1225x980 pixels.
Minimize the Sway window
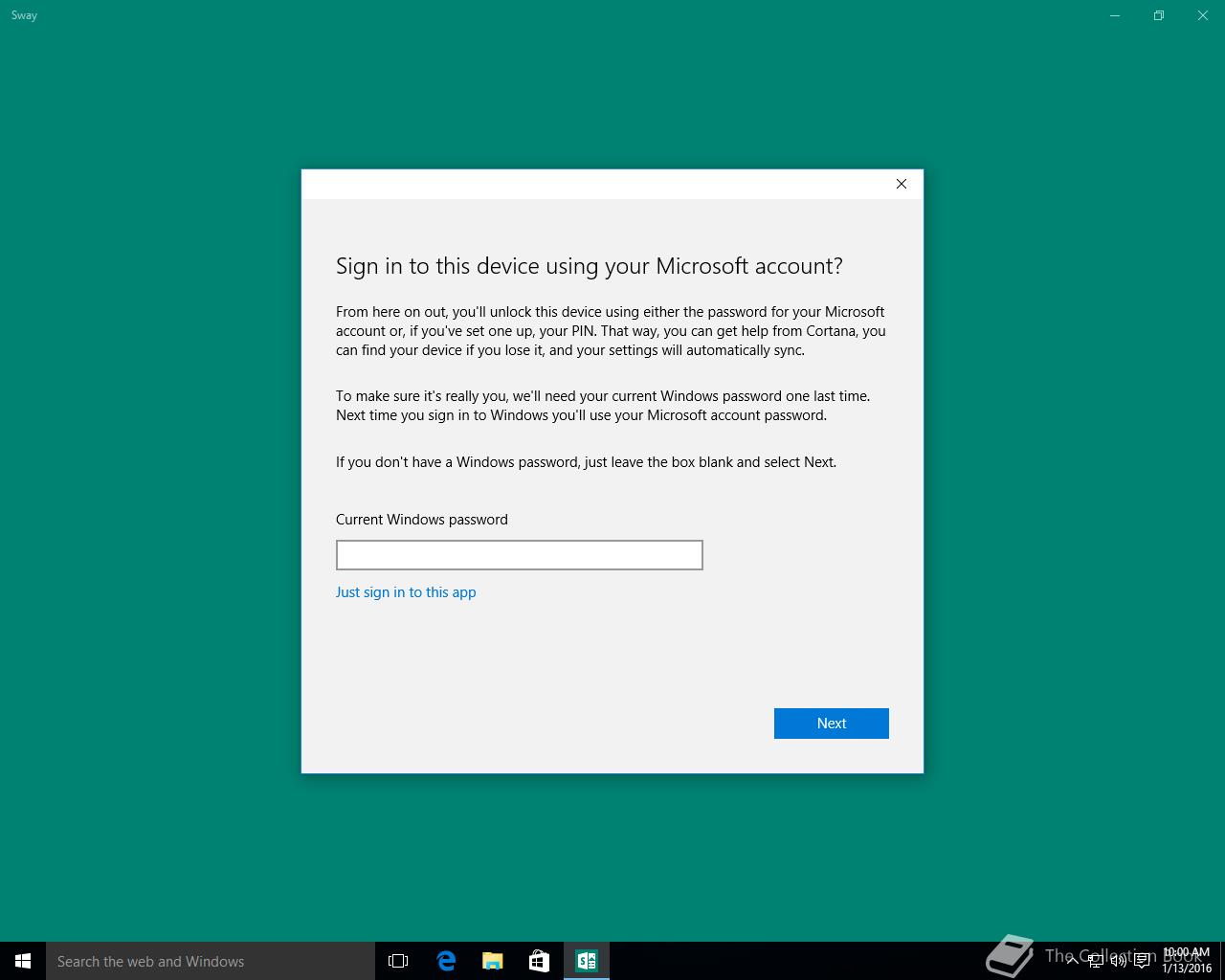(x=1115, y=15)
